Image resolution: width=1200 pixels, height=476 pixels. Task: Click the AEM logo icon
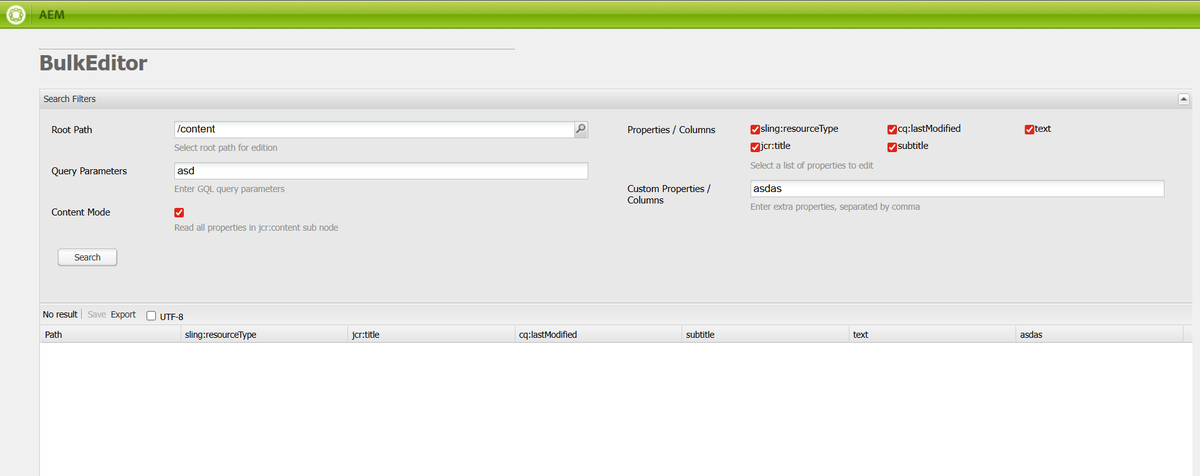click(15, 15)
